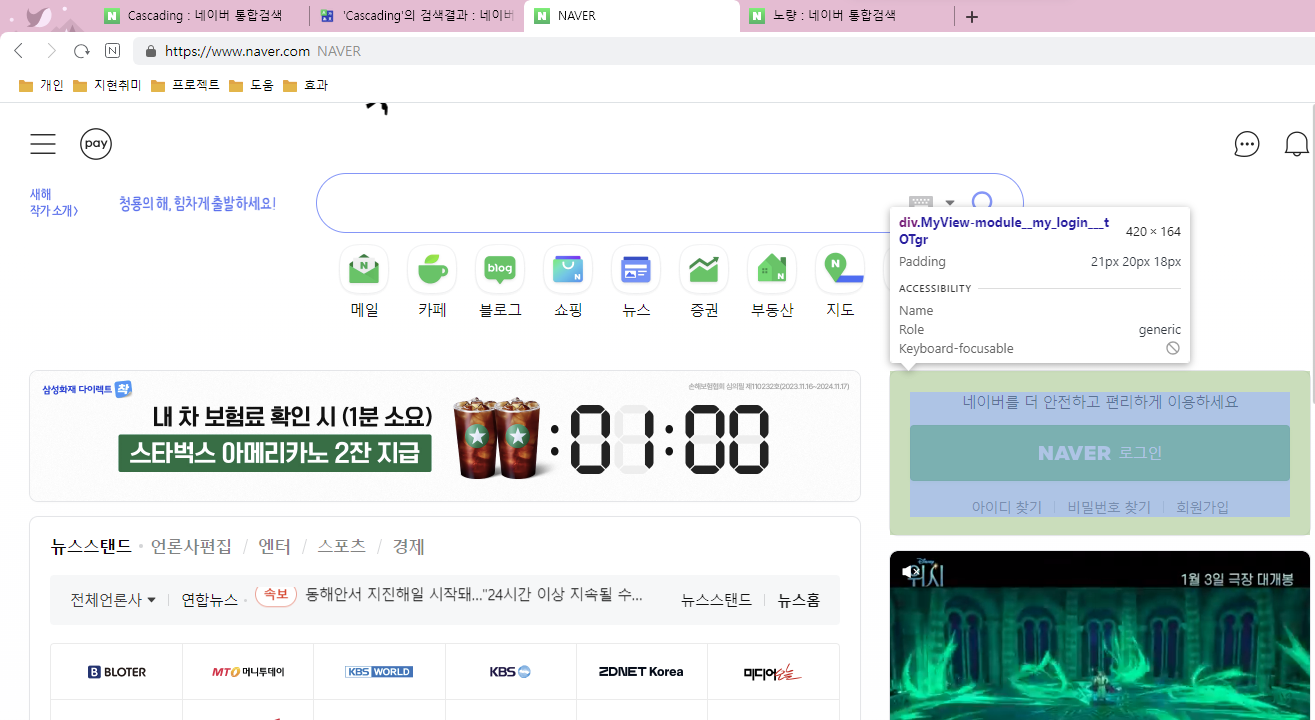Go forward with browser forward arrow
The width and height of the screenshot is (1315, 720).
(51, 51)
